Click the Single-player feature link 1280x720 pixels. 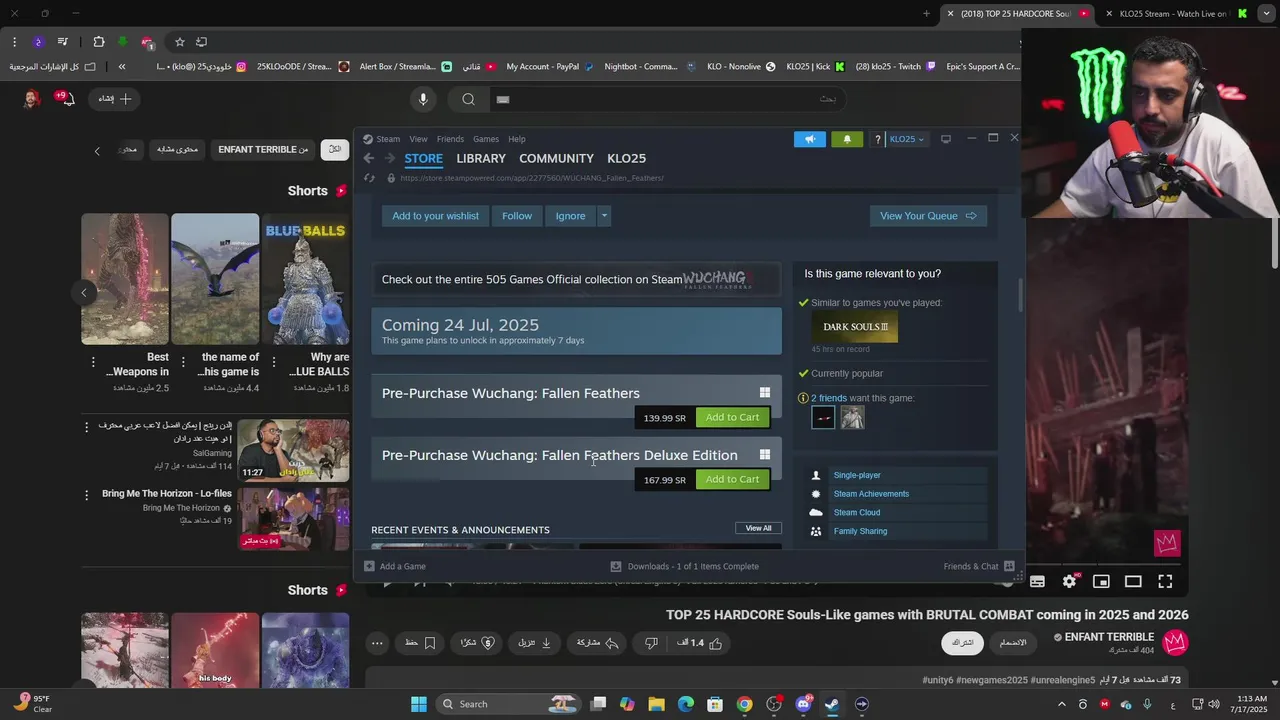[857, 475]
